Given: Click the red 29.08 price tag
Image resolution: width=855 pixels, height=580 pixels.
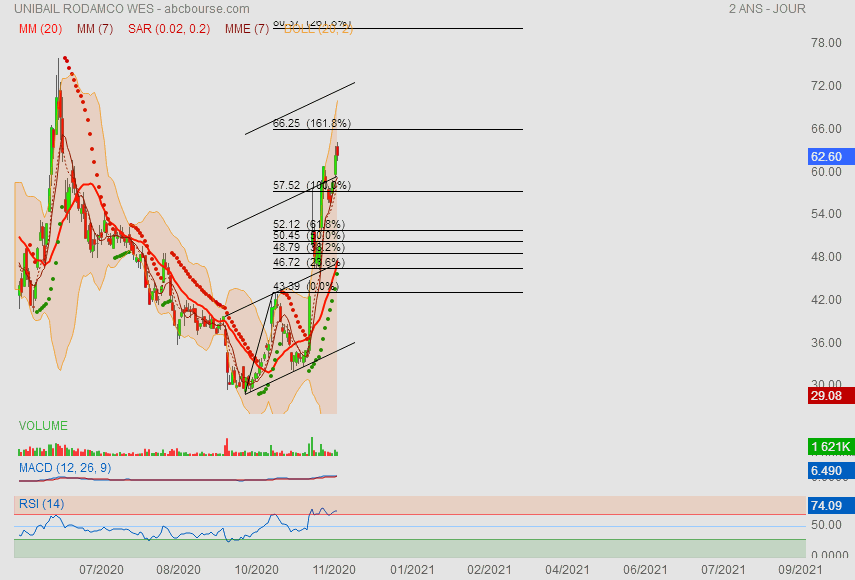Looking at the screenshot, I should (831, 396).
